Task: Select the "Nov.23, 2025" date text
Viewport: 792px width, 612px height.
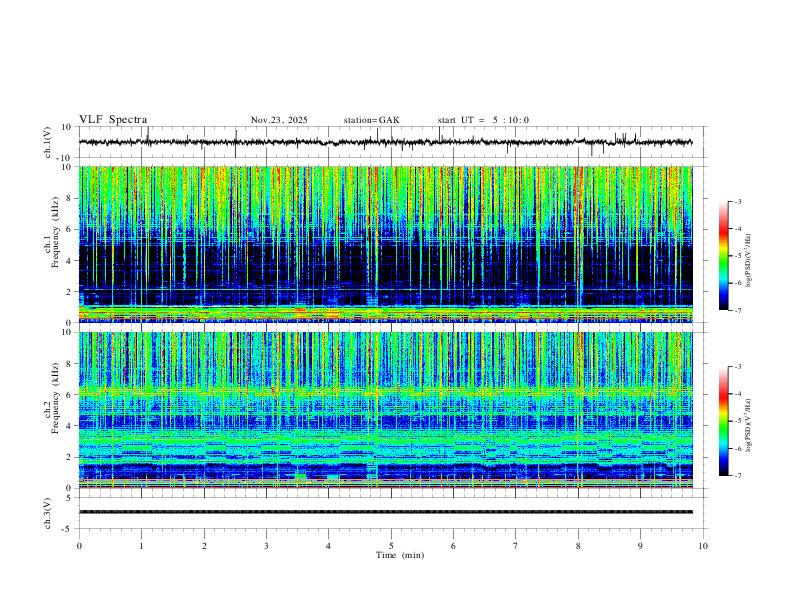Action: [279, 120]
